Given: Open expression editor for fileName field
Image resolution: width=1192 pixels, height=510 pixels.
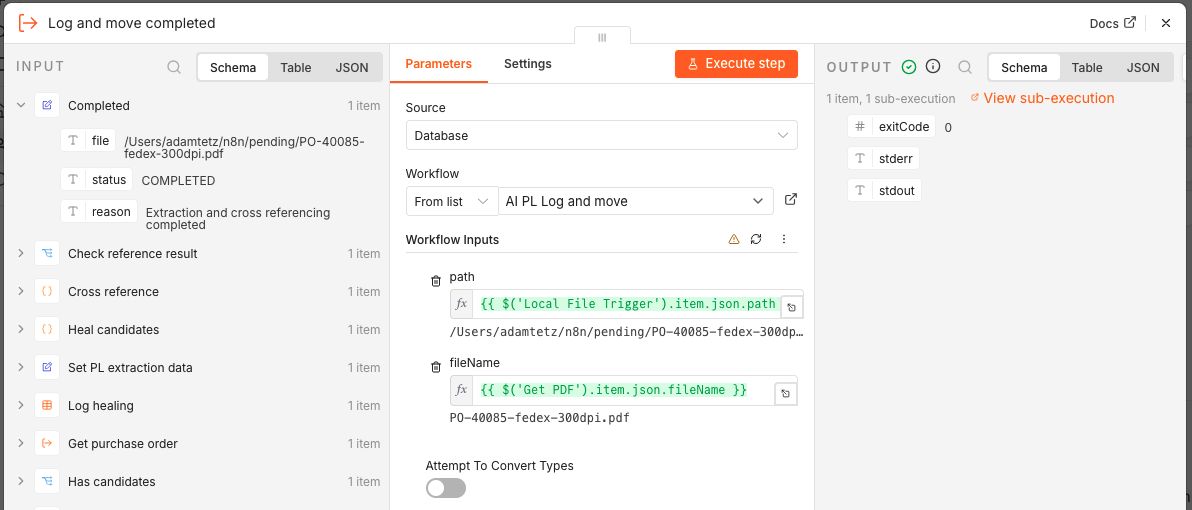Looking at the screenshot, I should pos(785,394).
